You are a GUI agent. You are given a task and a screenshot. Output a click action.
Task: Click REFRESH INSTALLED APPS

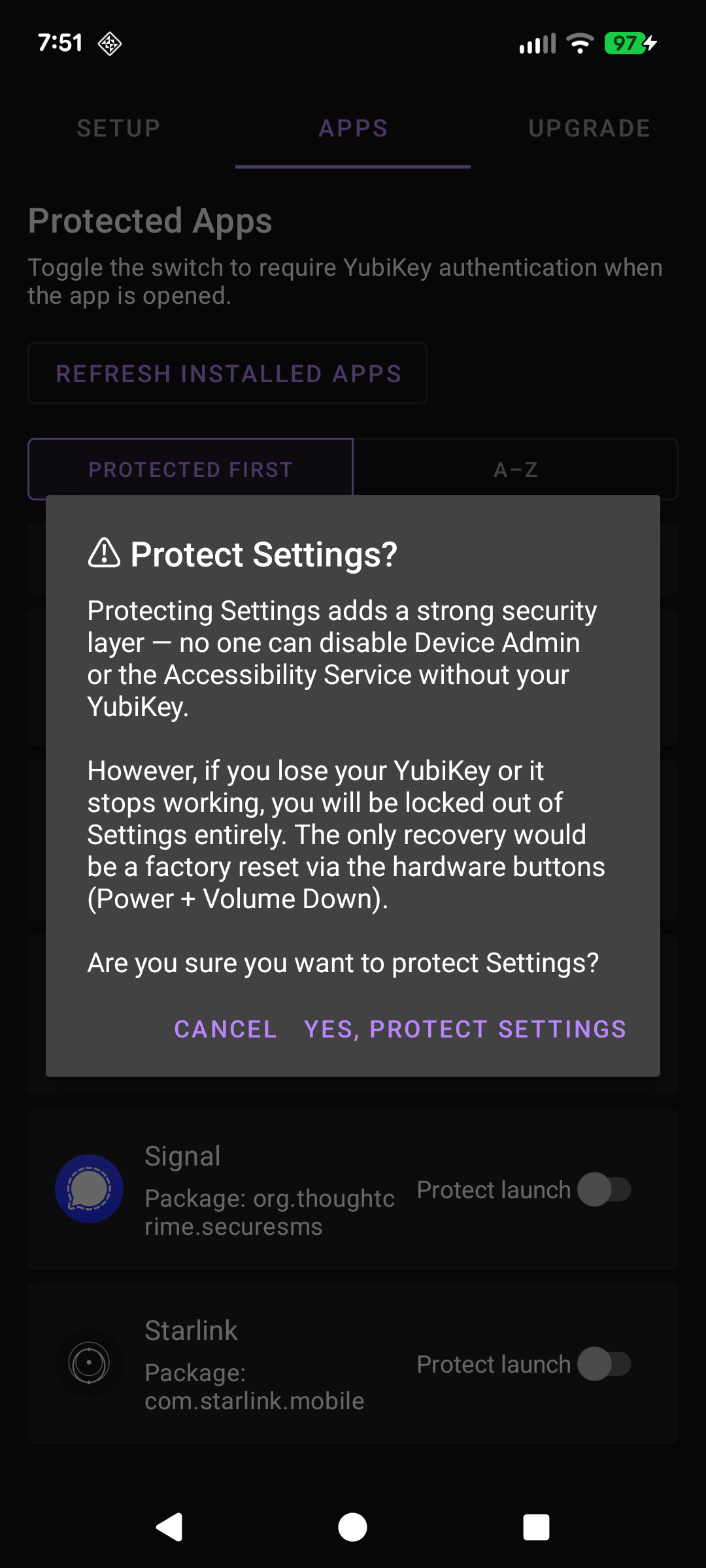tap(229, 373)
